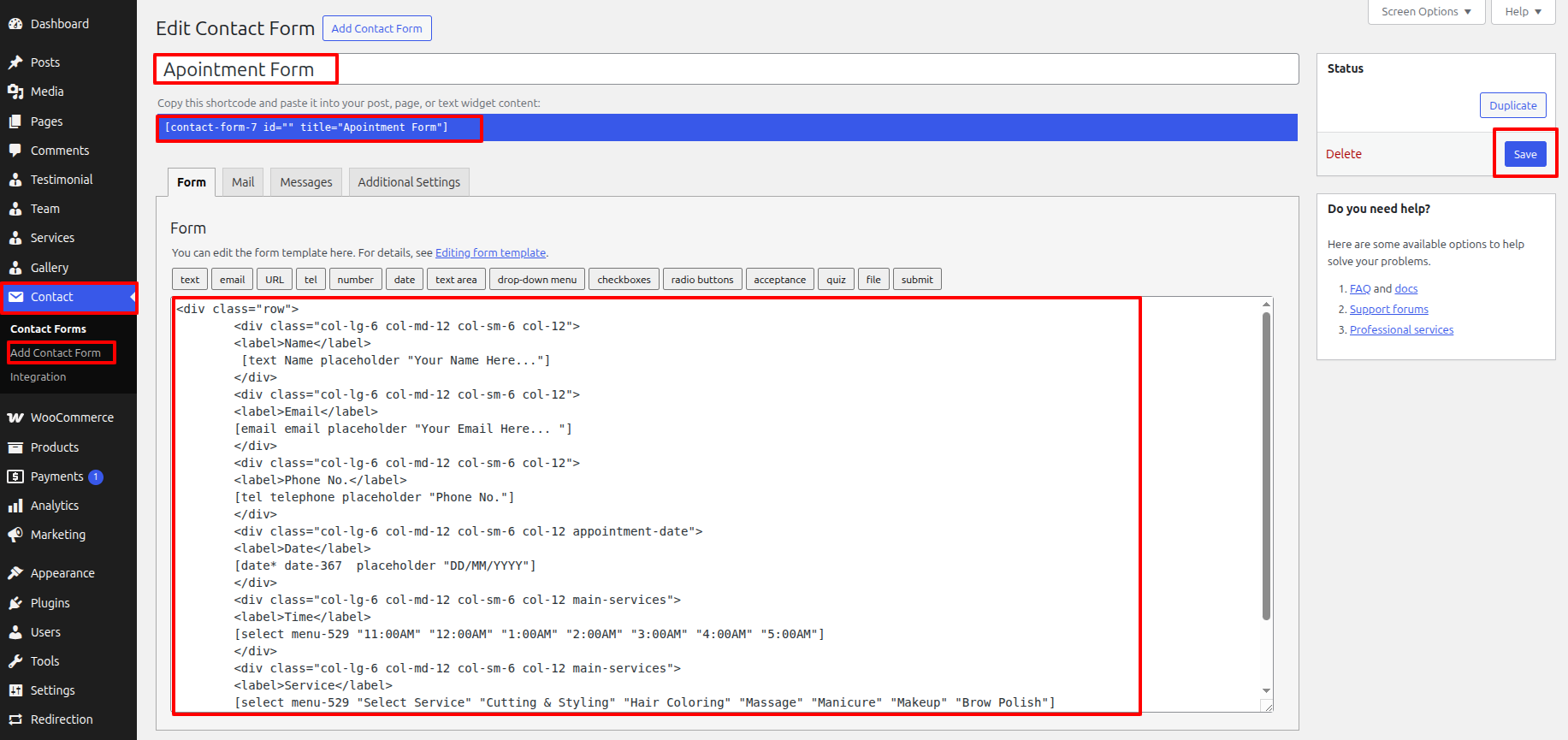Viewport: 1568px width, 740px height.
Task: Insert a drop-down menu form tag
Action: click(536, 280)
